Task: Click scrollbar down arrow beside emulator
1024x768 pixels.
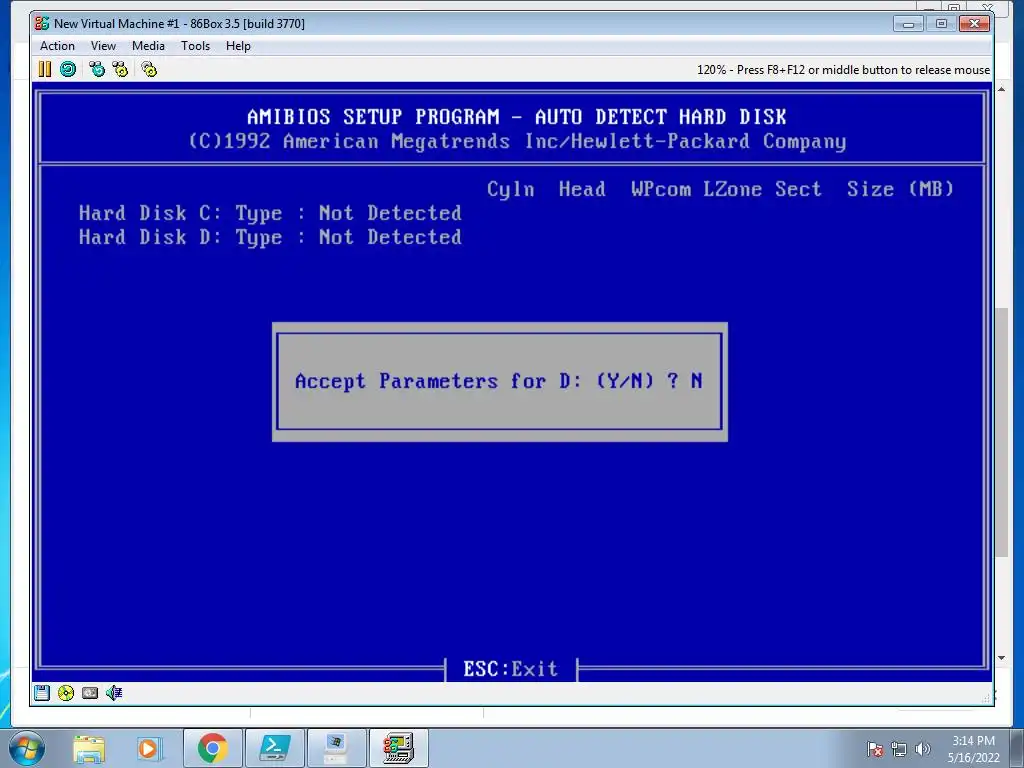Action: [x=1002, y=658]
